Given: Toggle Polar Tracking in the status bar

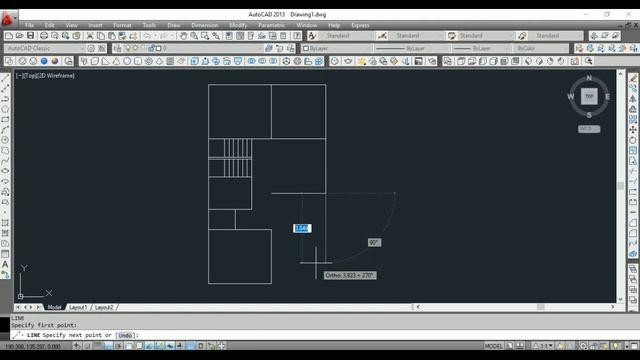Looking at the screenshot, I should tap(118, 346).
